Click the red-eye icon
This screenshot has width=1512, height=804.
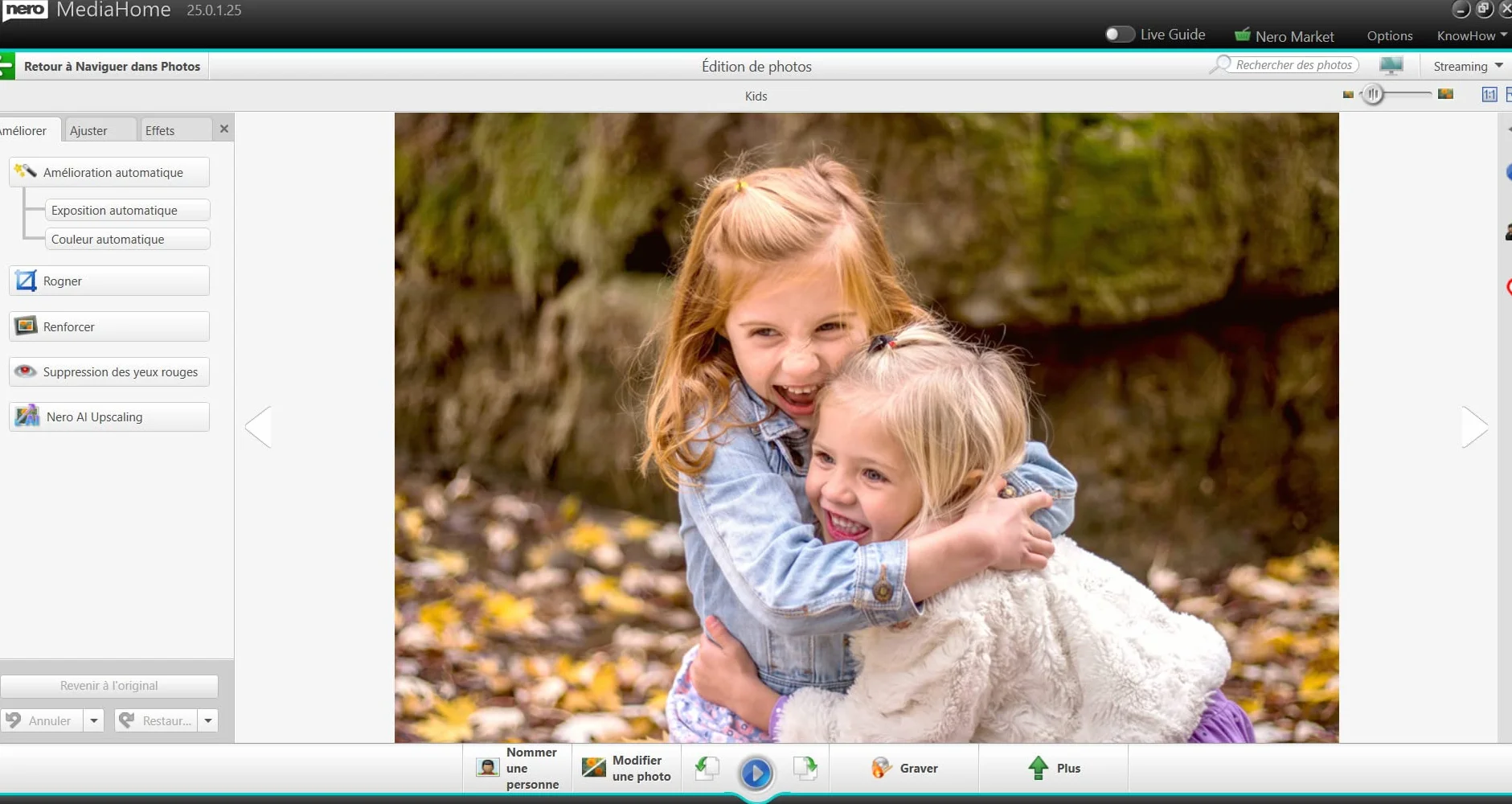tap(26, 371)
